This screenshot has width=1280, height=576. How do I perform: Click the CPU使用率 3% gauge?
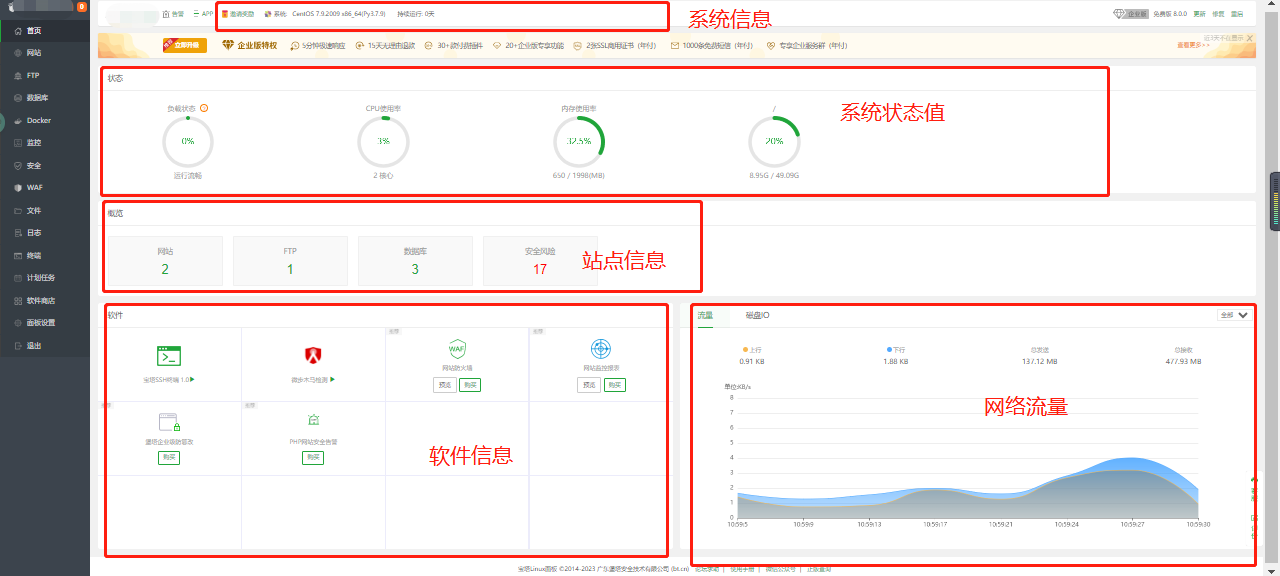pos(383,142)
